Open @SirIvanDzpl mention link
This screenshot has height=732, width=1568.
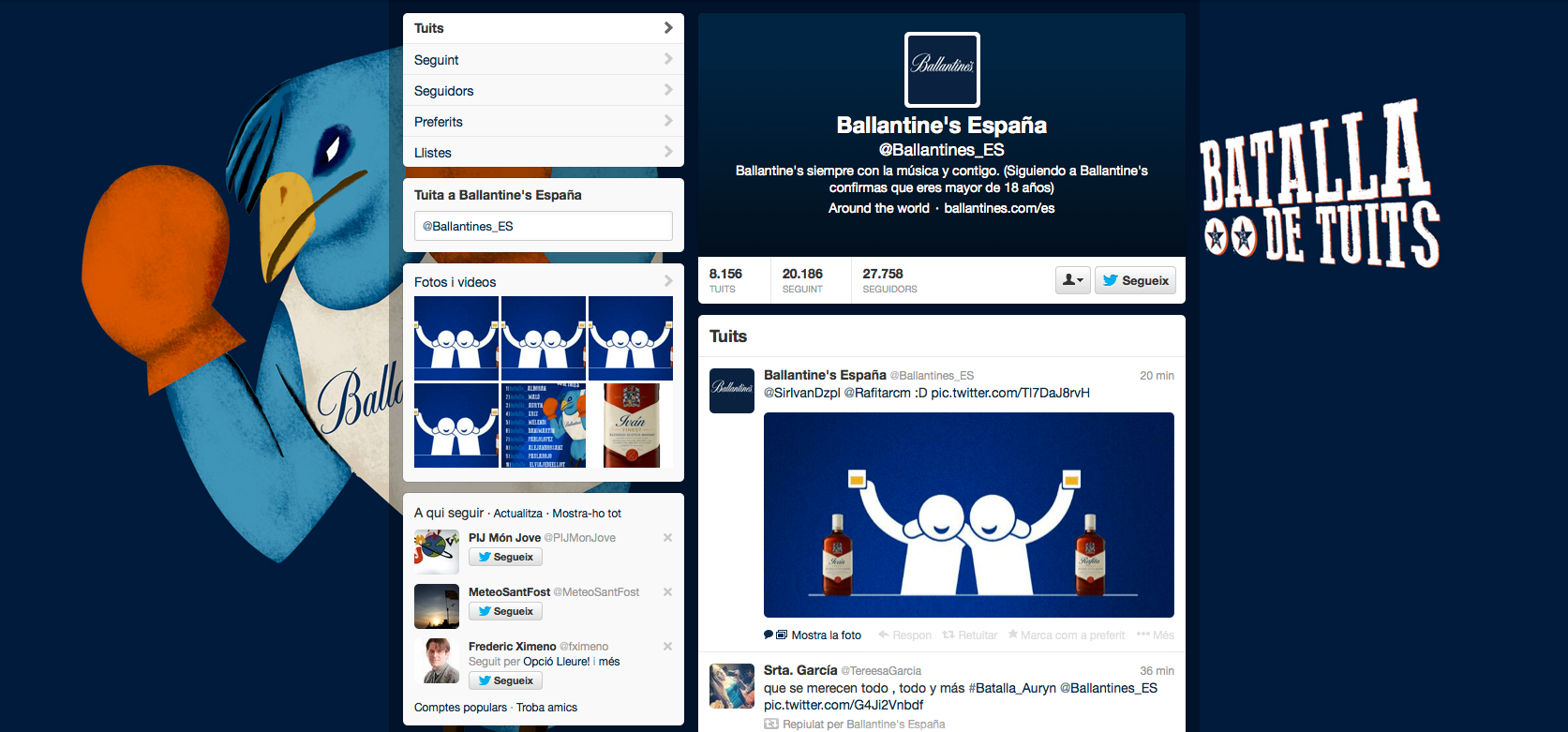pyautogui.click(x=802, y=393)
